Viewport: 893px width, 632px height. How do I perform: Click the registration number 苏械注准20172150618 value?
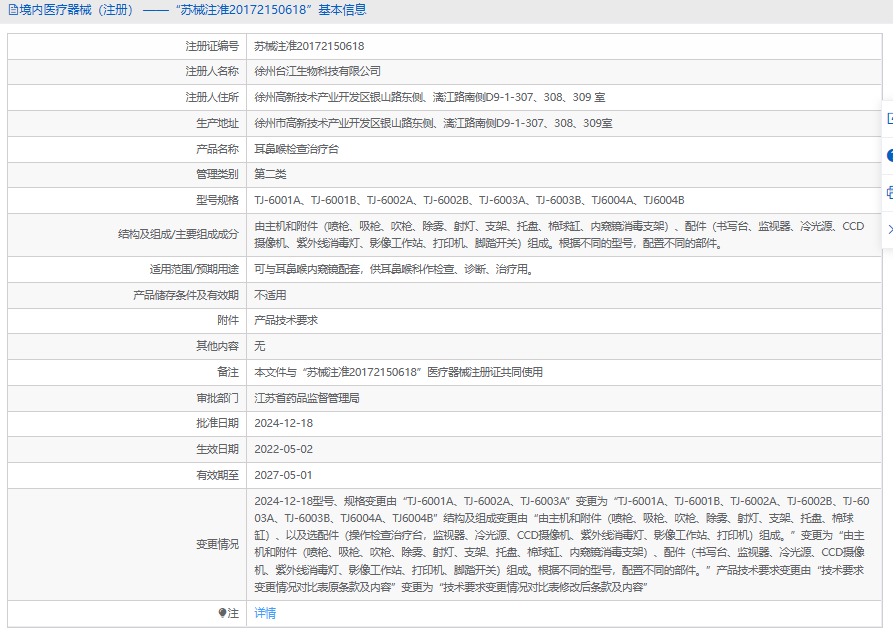click(309, 46)
